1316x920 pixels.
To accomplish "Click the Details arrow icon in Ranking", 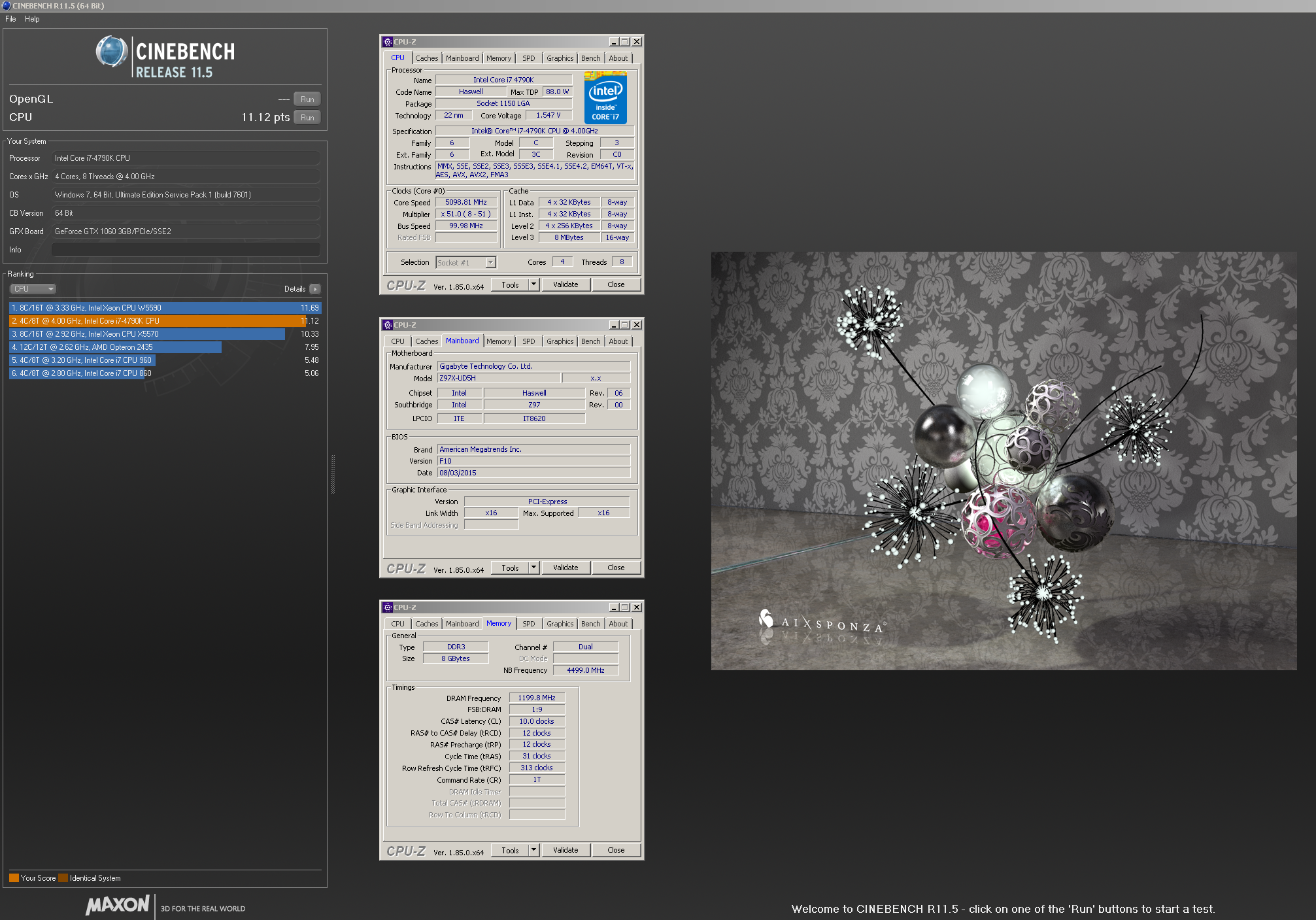I will 315,289.
